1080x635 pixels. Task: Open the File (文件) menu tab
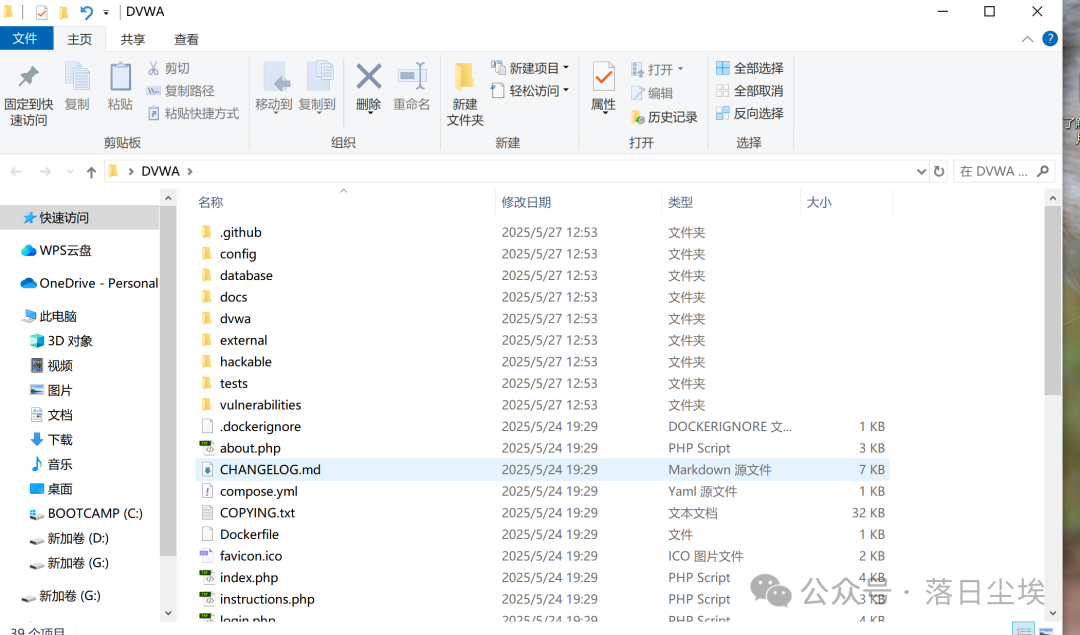[25, 39]
